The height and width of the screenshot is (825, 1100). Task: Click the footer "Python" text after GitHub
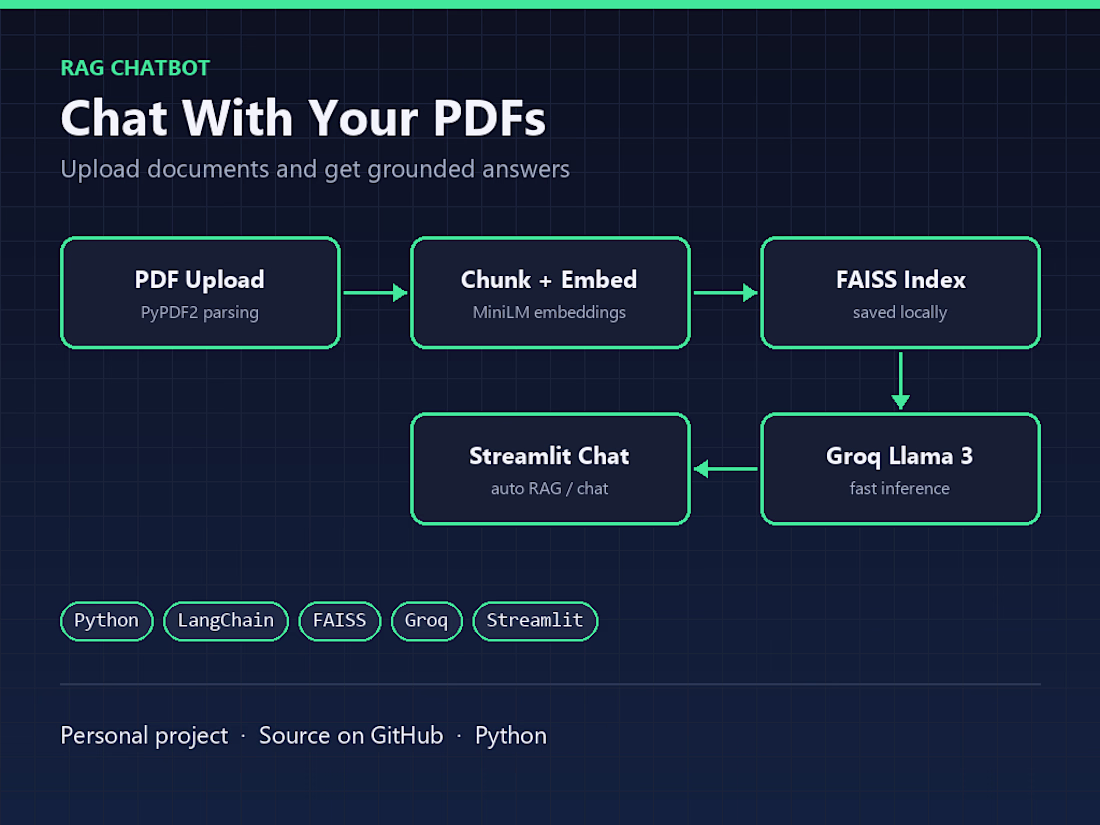[511, 736]
